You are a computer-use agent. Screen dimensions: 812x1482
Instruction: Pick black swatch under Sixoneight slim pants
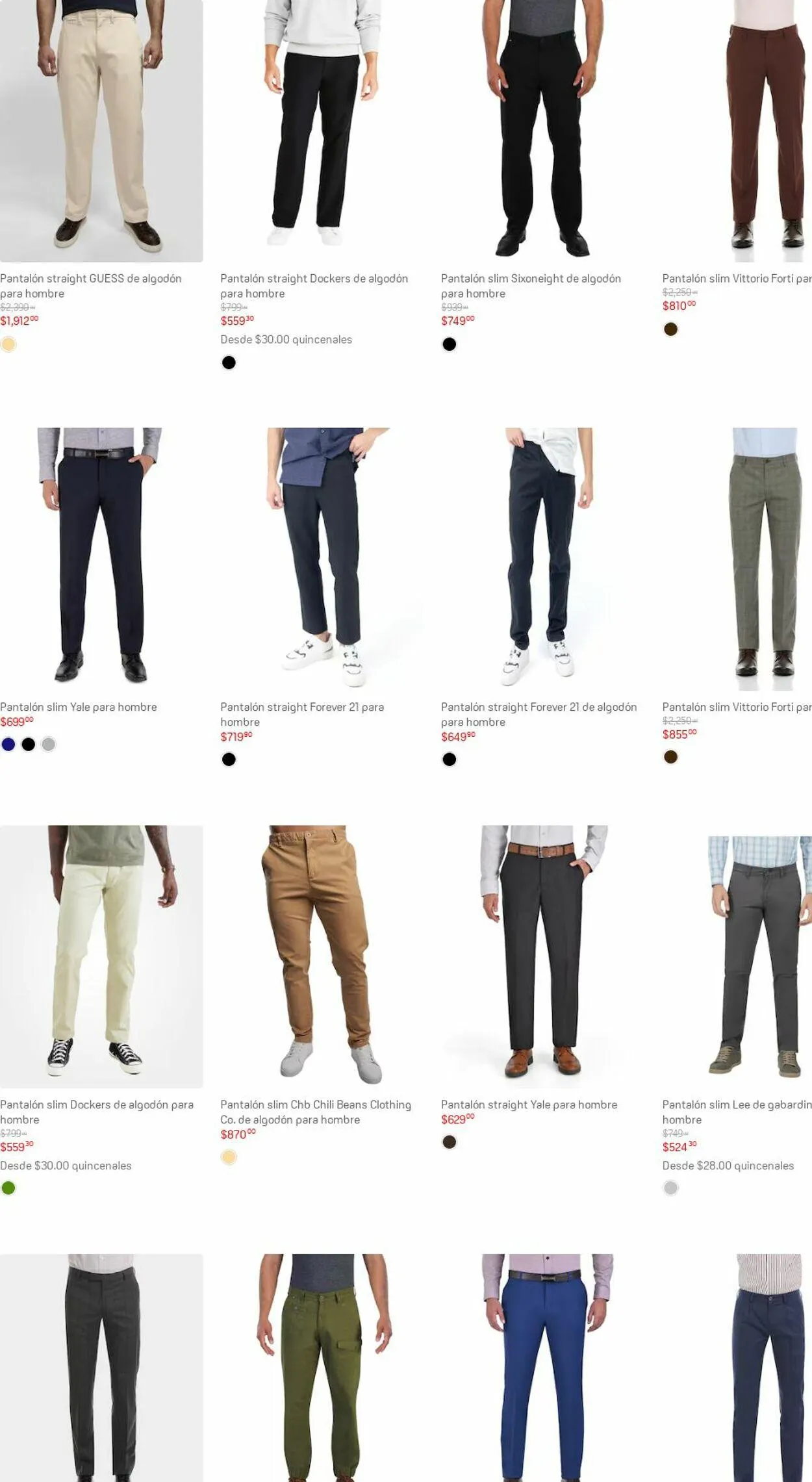click(449, 344)
